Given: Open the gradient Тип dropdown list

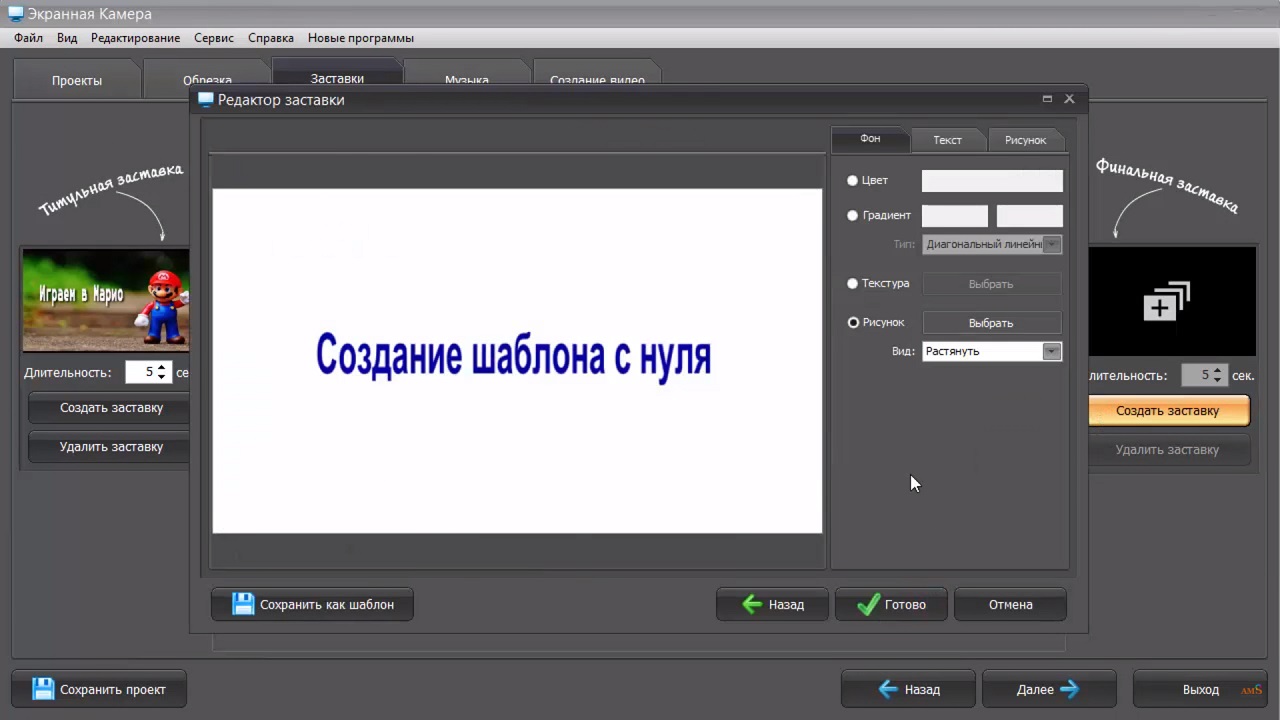Looking at the screenshot, I should pyautogui.click(x=1051, y=244).
